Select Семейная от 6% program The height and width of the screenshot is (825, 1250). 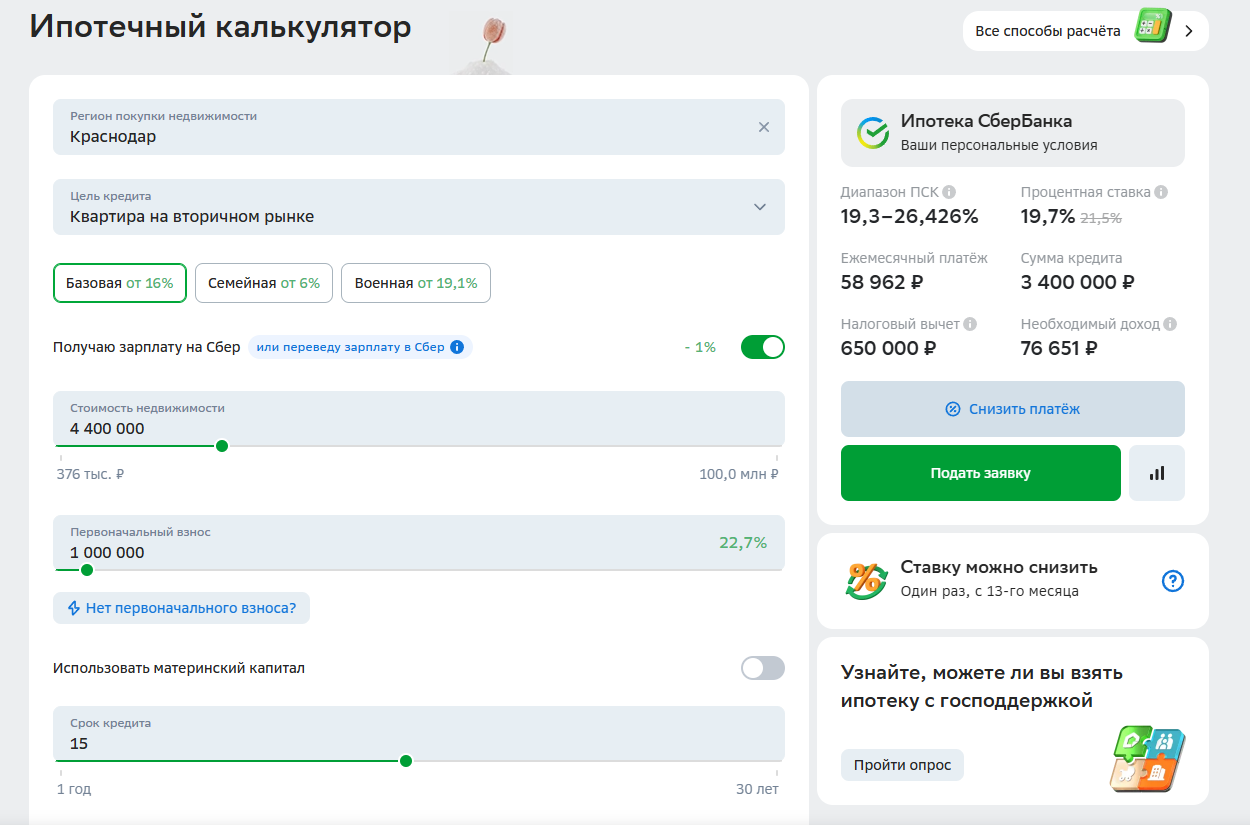[x=264, y=283]
